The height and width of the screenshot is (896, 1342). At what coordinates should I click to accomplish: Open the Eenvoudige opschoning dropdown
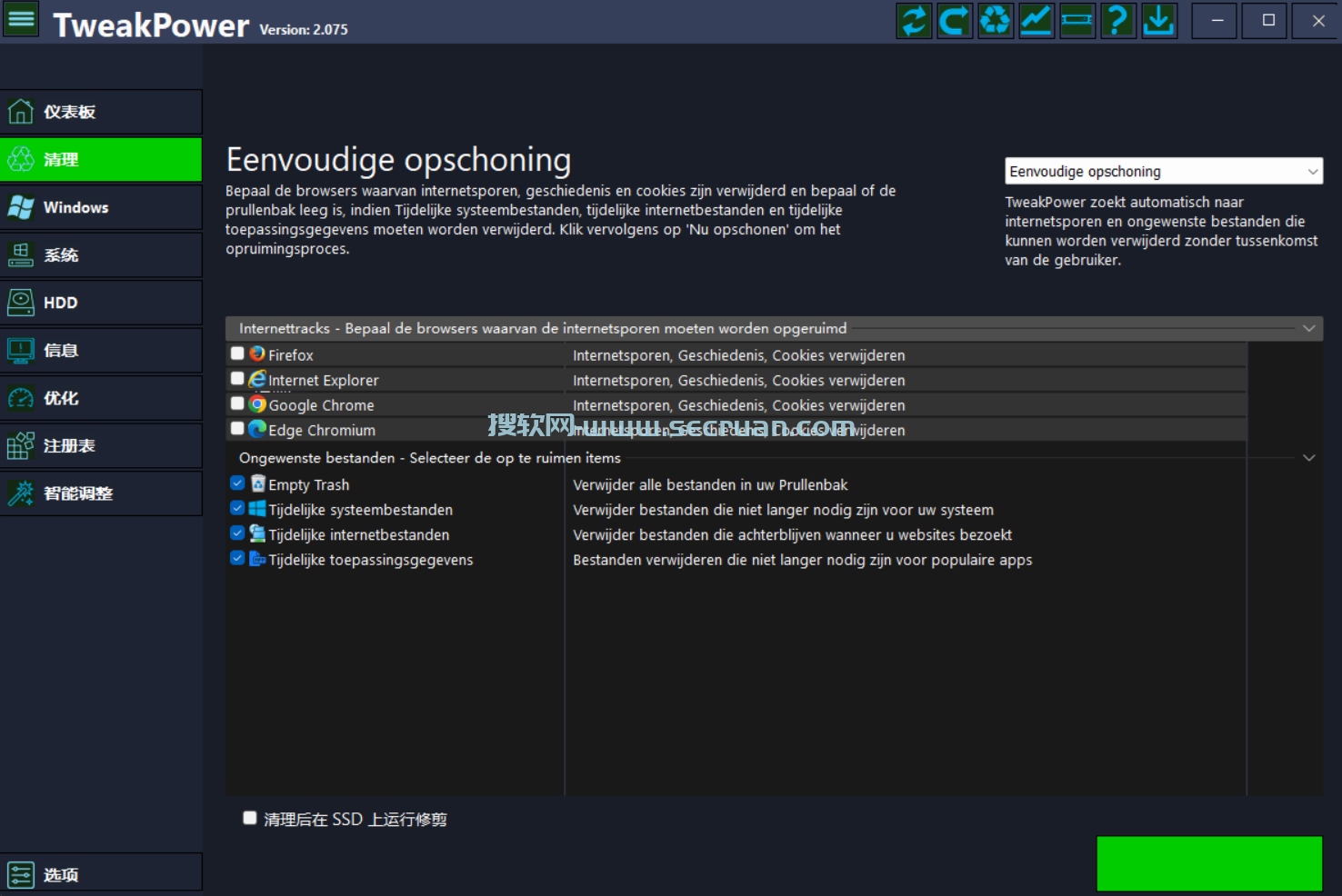[1163, 171]
